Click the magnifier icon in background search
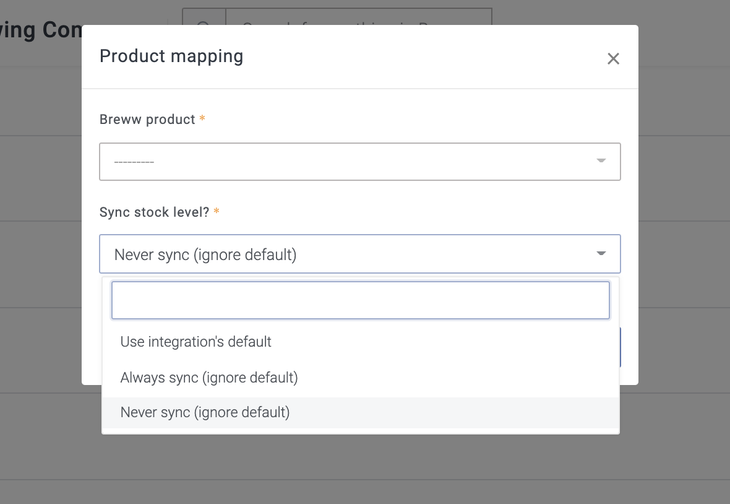Viewport: 730px width, 504px height. [204, 22]
